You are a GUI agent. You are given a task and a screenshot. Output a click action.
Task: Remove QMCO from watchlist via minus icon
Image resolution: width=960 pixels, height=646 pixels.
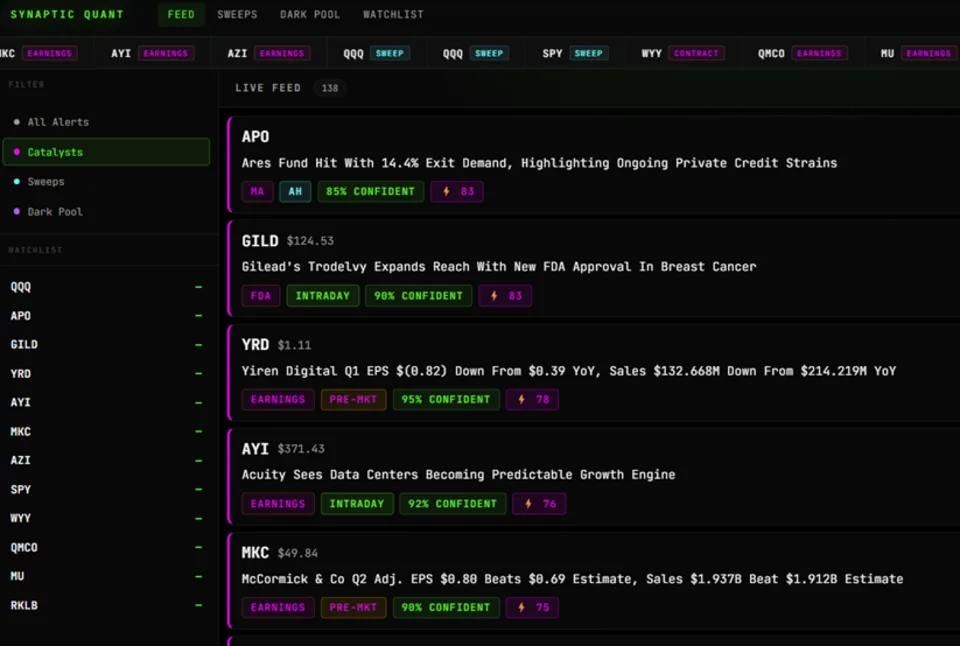198,547
